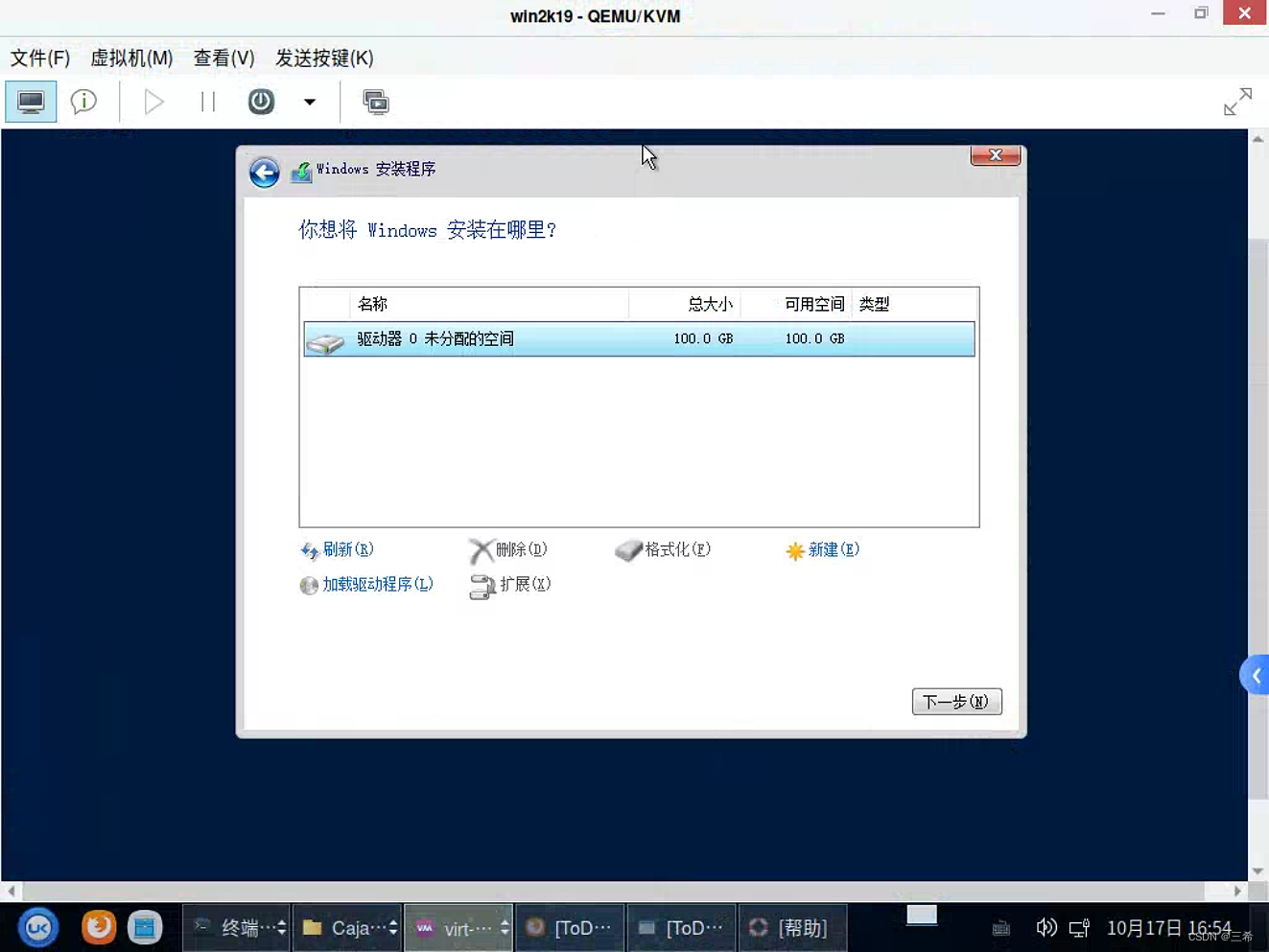This screenshot has width=1269, height=952.
Task: Show the graphical console view
Action: [x=31, y=102]
